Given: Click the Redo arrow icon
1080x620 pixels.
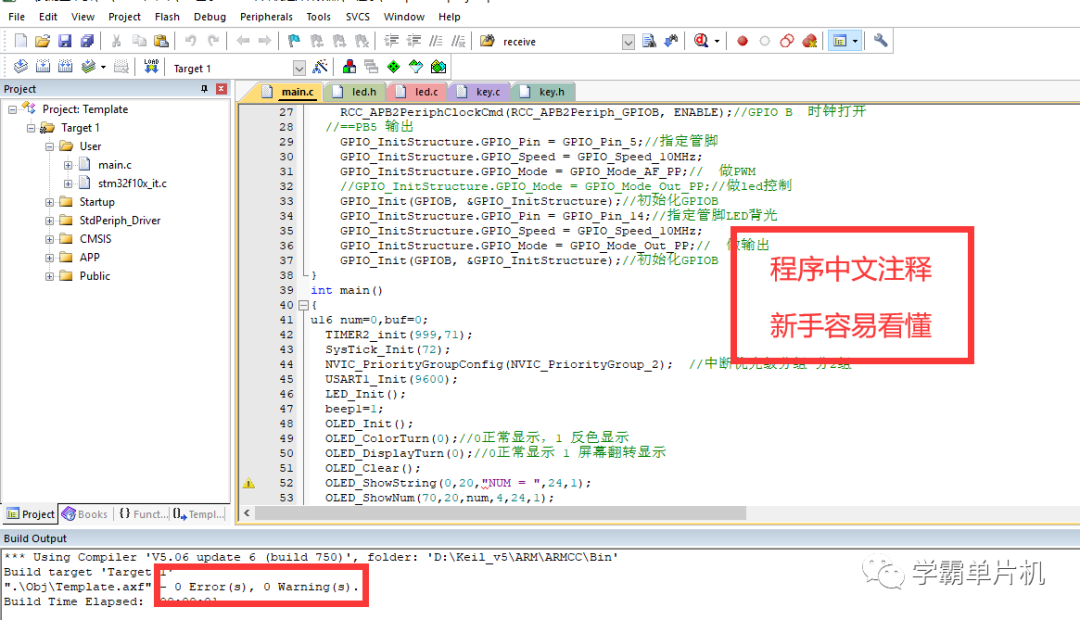Looking at the screenshot, I should (214, 41).
